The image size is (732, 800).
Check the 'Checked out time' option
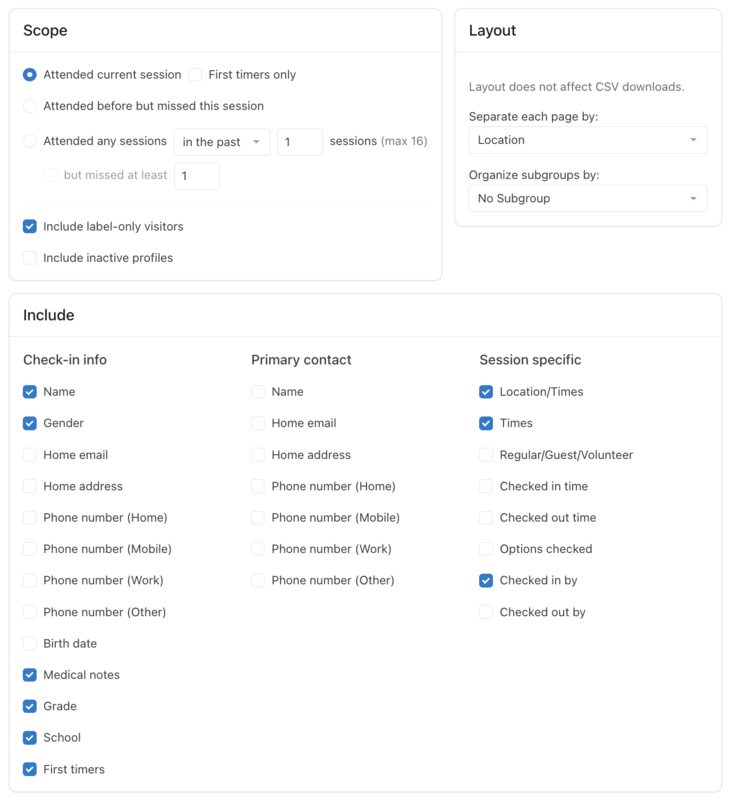(x=486, y=518)
